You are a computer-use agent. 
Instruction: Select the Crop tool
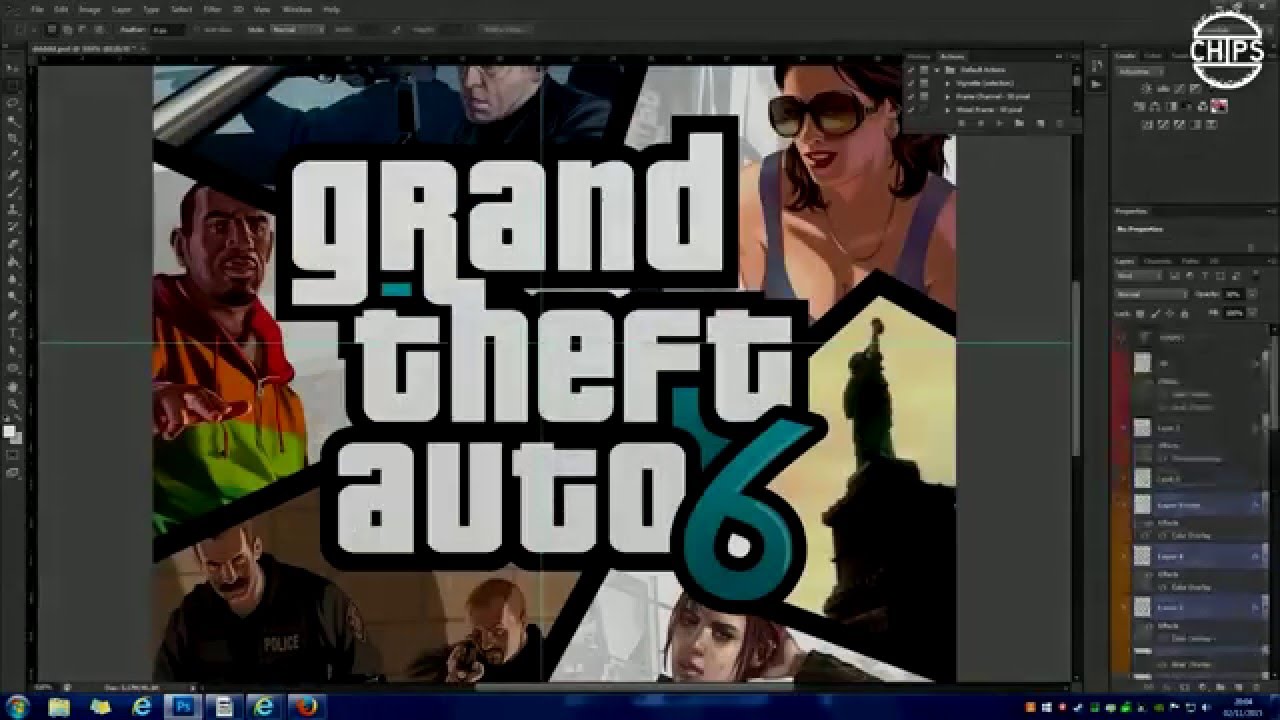point(13,137)
